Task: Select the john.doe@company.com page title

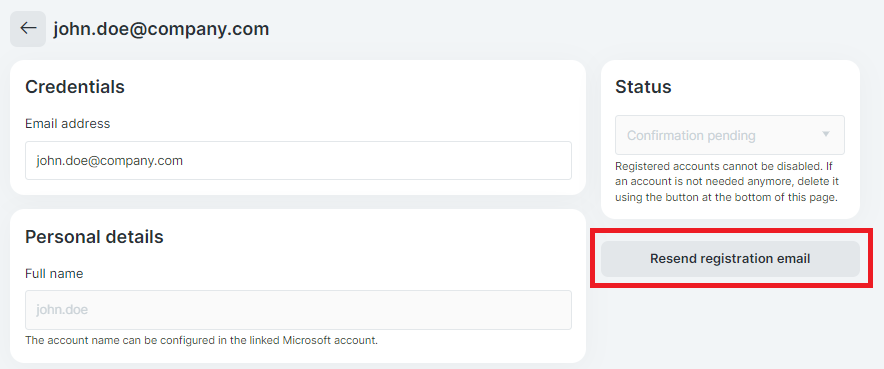Action: tap(161, 29)
